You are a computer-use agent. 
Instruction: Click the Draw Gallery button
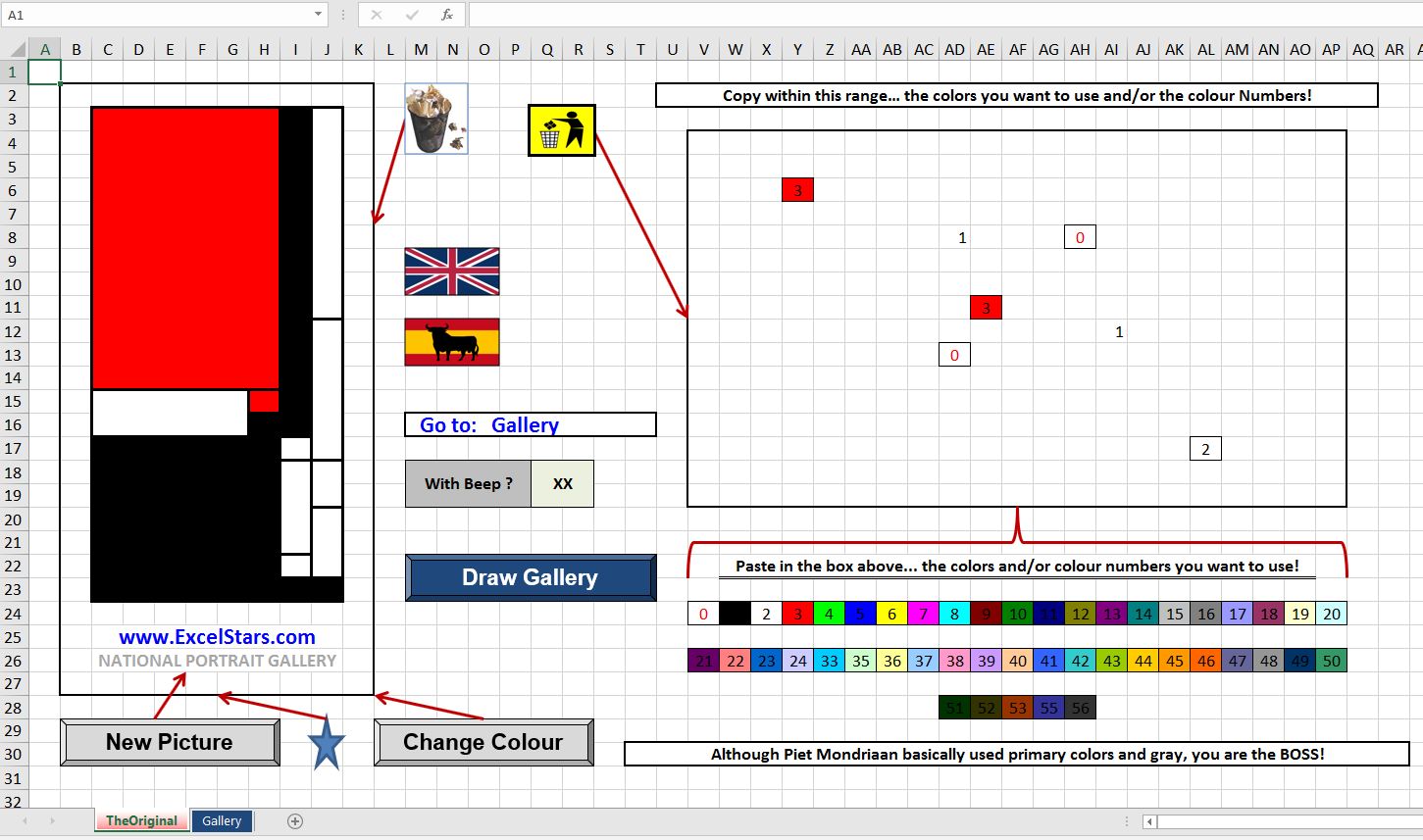[531, 577]
